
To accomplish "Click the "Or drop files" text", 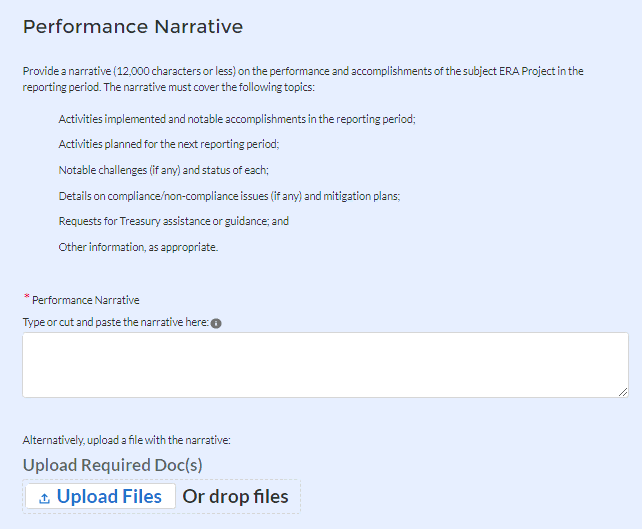I will coord(235,497).
